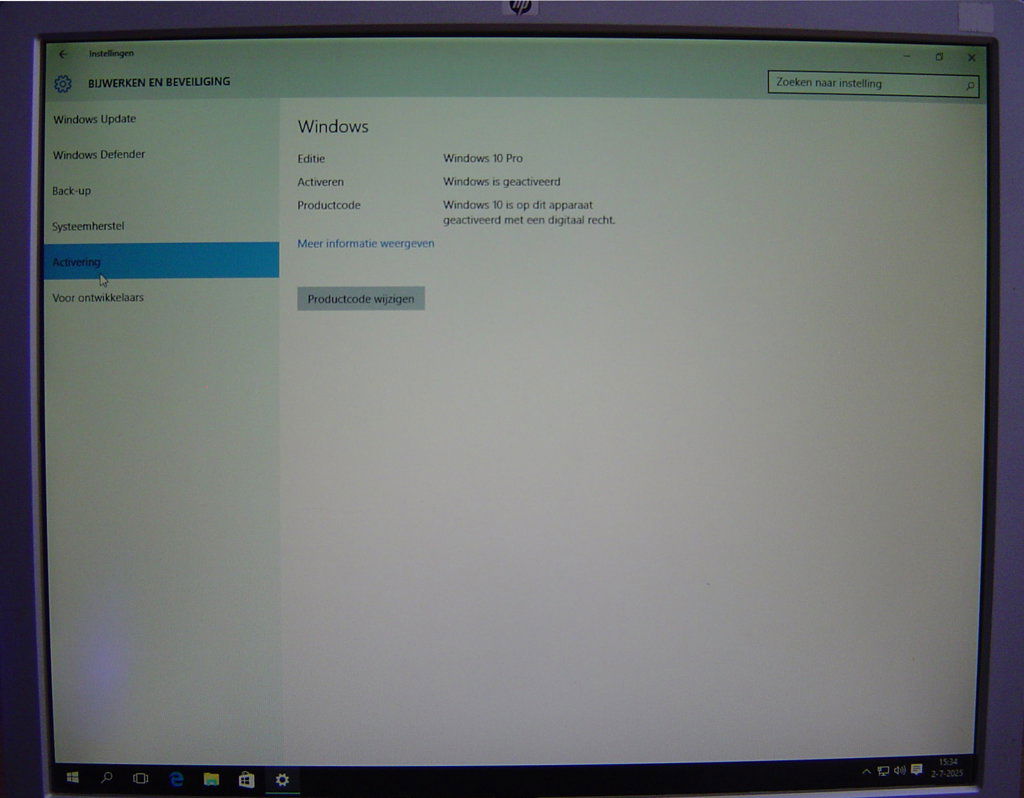Click the BIJWERKEN EN BEVEILIGING title
The width and height of the screenshot is (1024, 798).
[x=159, y=82]
